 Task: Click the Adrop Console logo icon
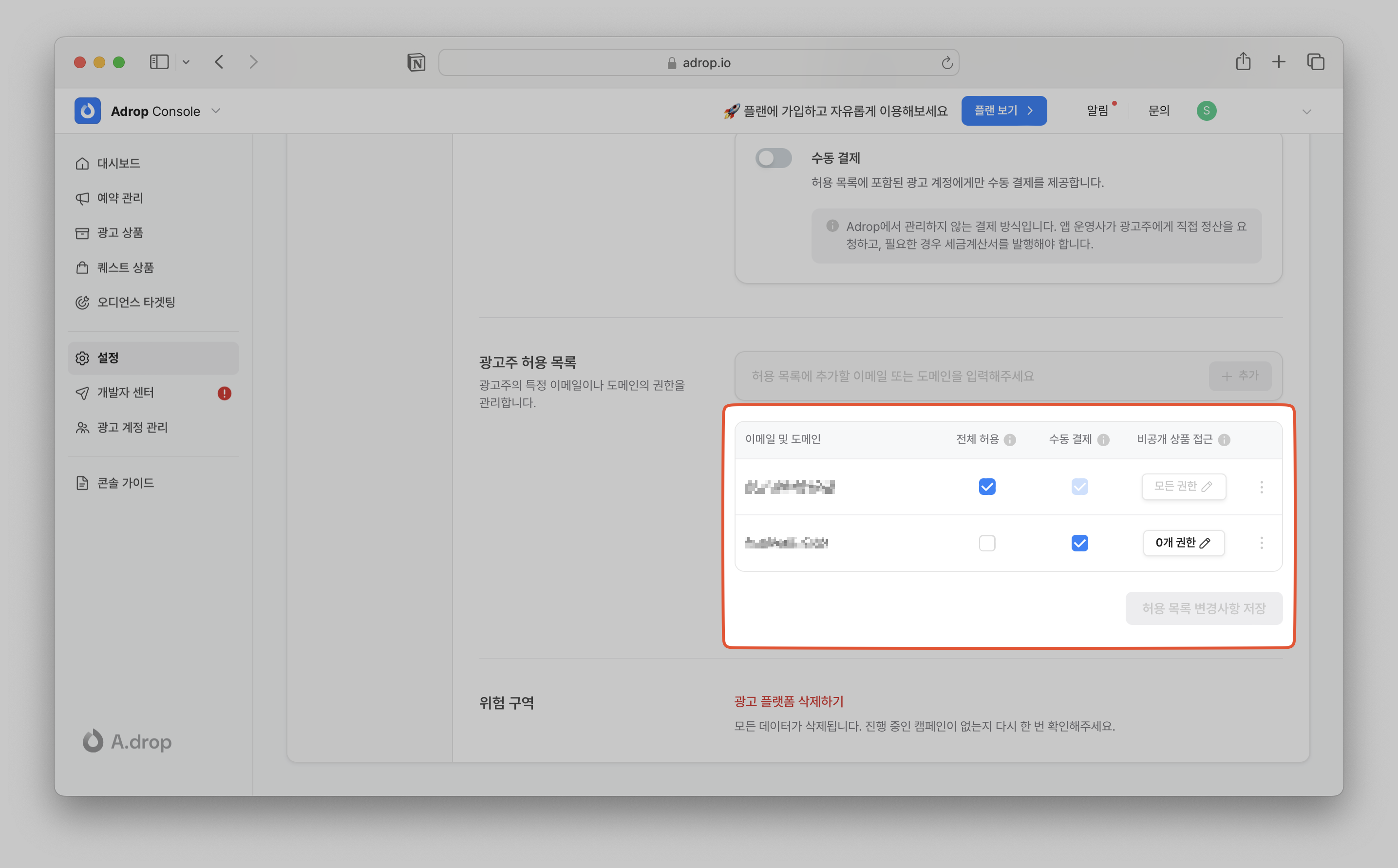(x=87, y=111)
